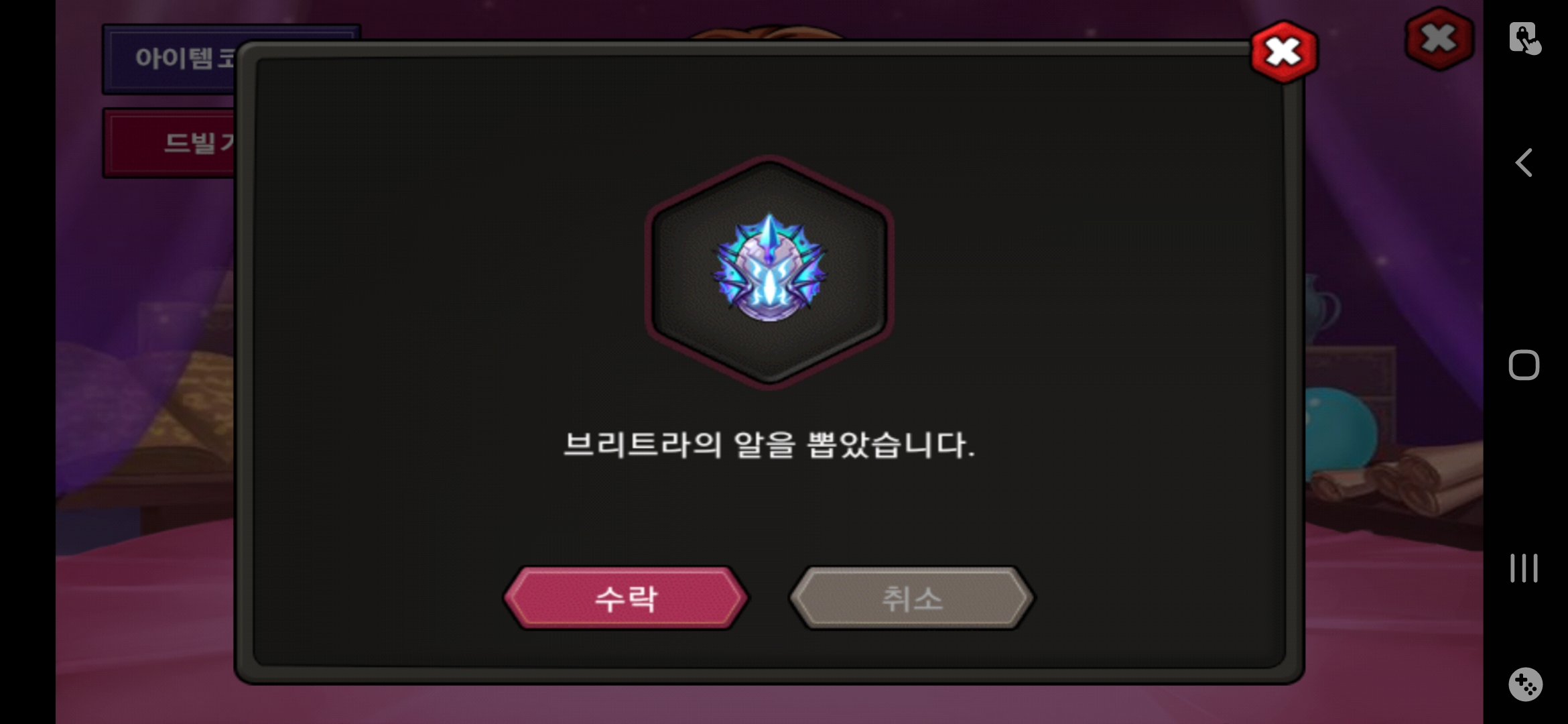The height and width of the screenshot is (724, 1568).
Task: Tap the teal crystal ball in background
Action: point(1340,429)
